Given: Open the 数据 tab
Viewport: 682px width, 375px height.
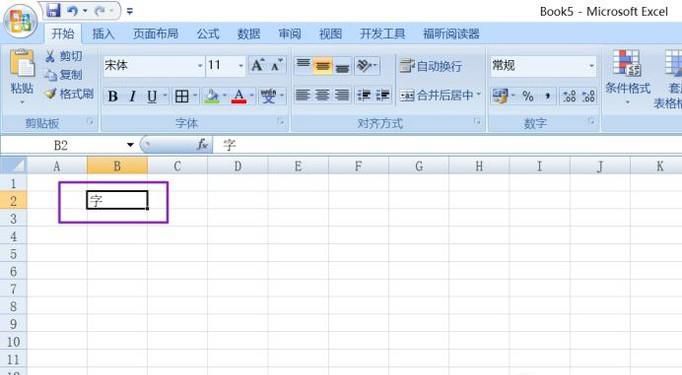Looking at the screenshot, I should pos(248,33).
